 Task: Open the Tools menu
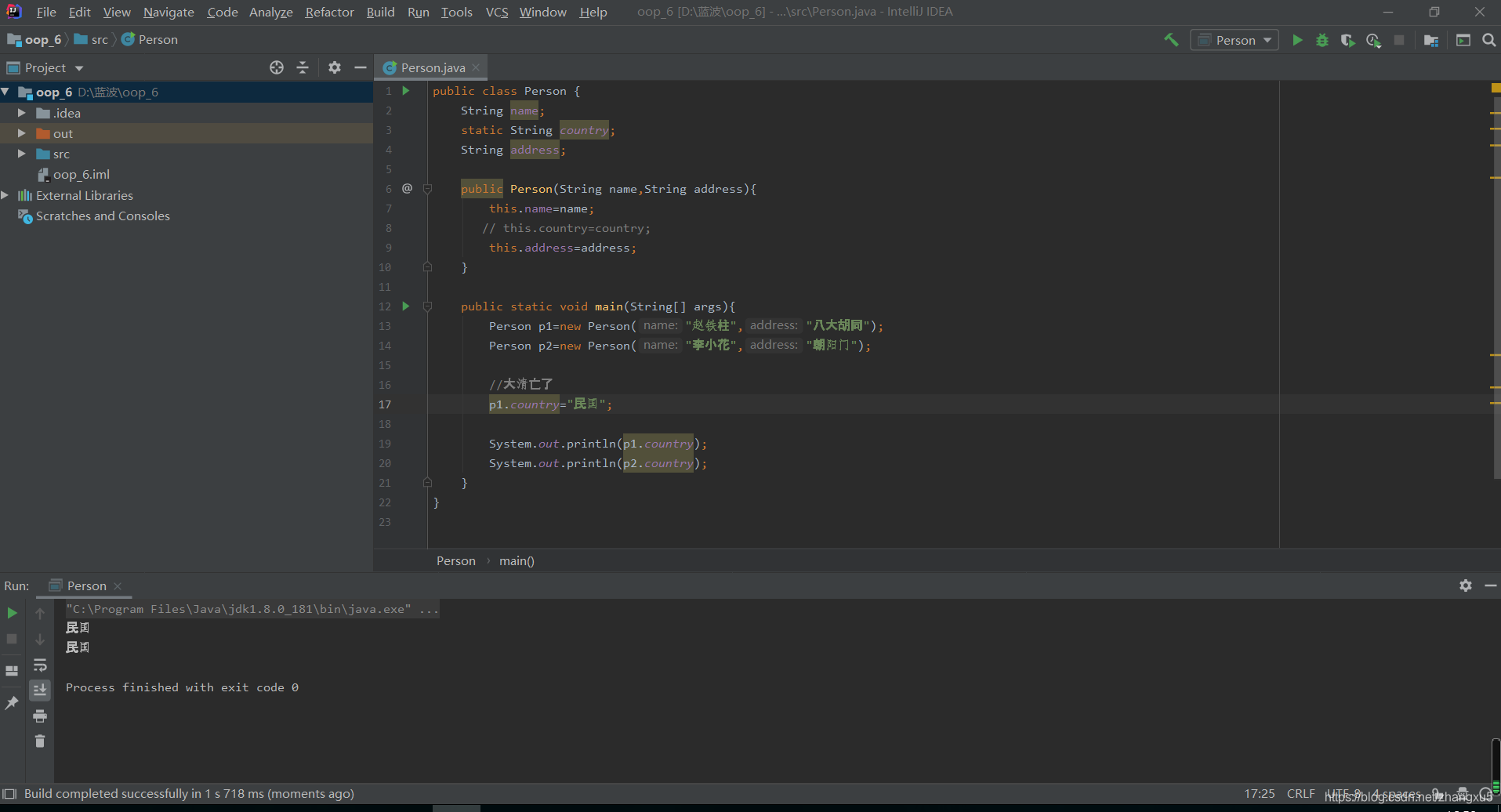456,12
